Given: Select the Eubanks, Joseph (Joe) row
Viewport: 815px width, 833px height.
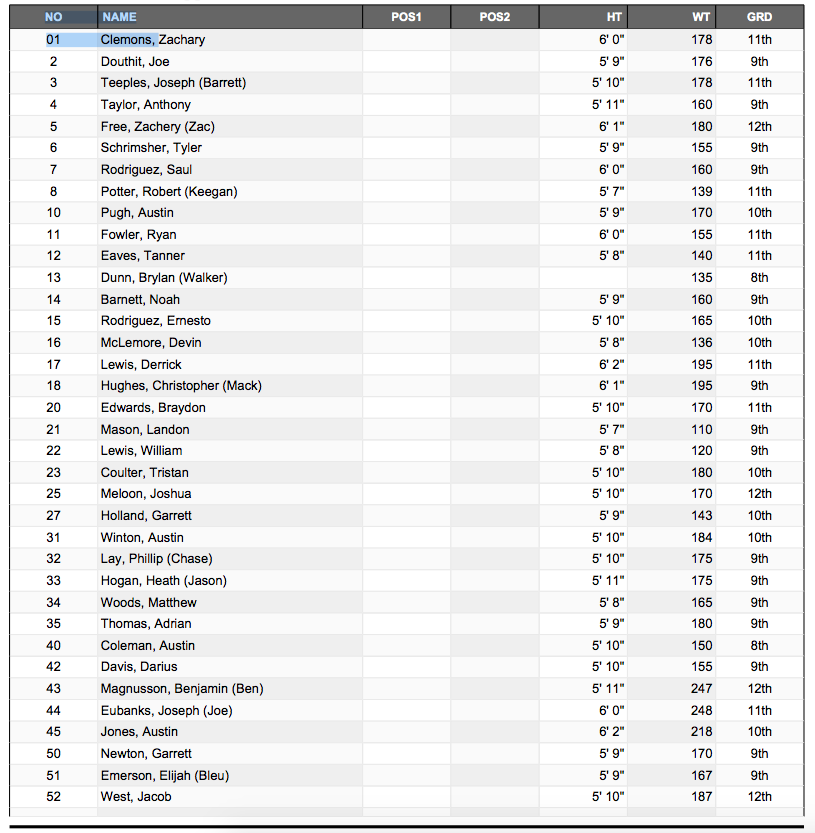Looking at the screenshot, I should (x=406, y=710).
